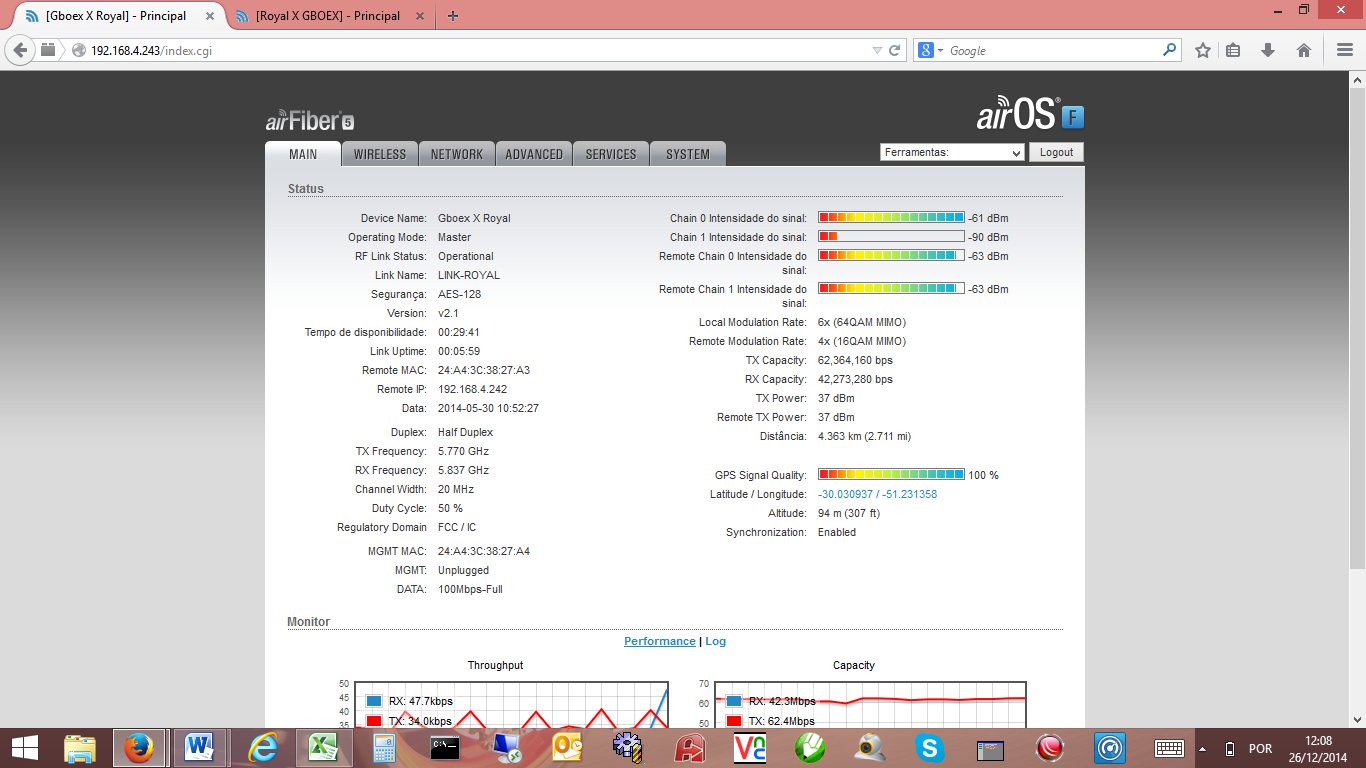Open the NETWORK tab

point(457,154)
